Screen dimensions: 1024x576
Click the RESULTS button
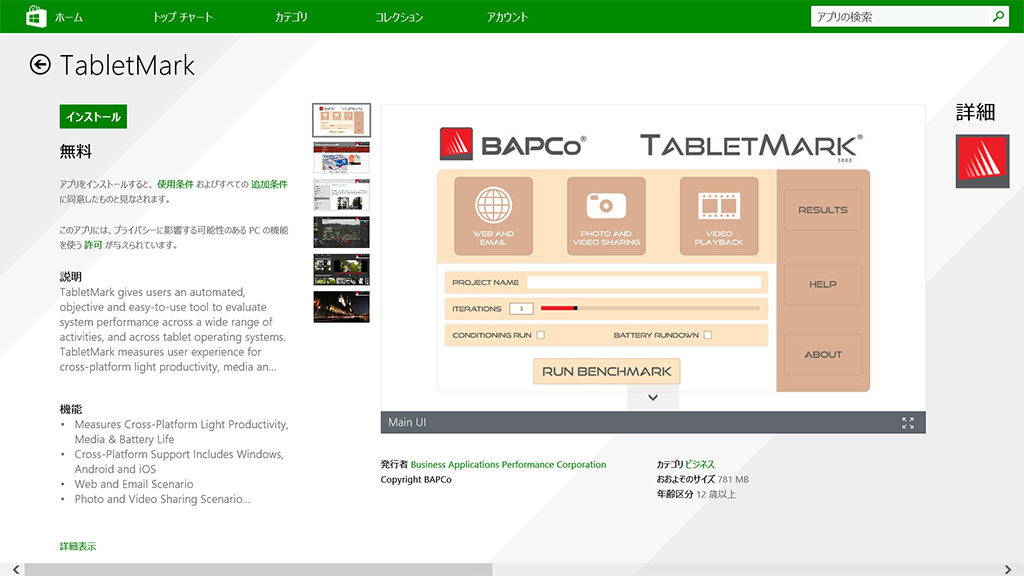click(x=823, y=210)
